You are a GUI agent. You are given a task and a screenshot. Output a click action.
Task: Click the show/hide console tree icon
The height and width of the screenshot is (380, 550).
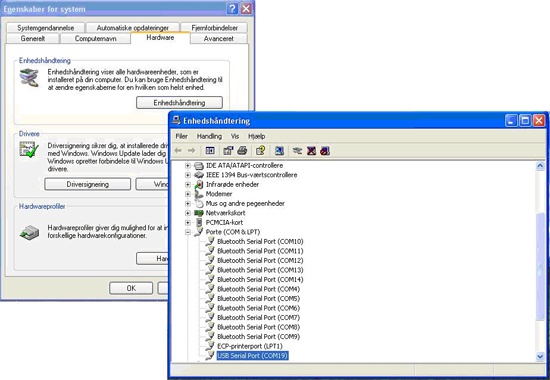pyautogui.click(x=210, y=151)
